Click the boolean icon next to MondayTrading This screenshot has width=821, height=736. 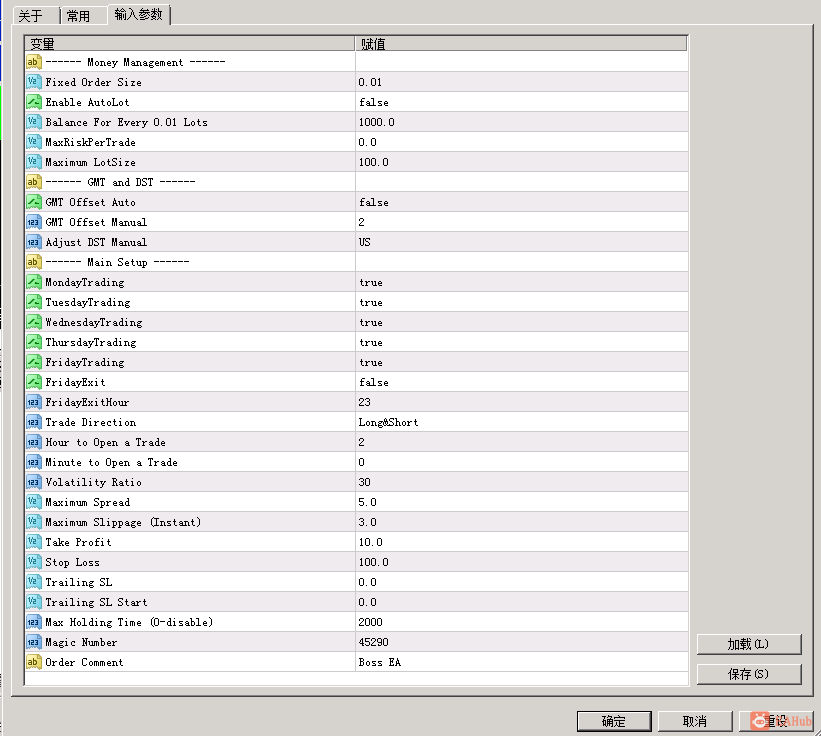coord(34,282)
